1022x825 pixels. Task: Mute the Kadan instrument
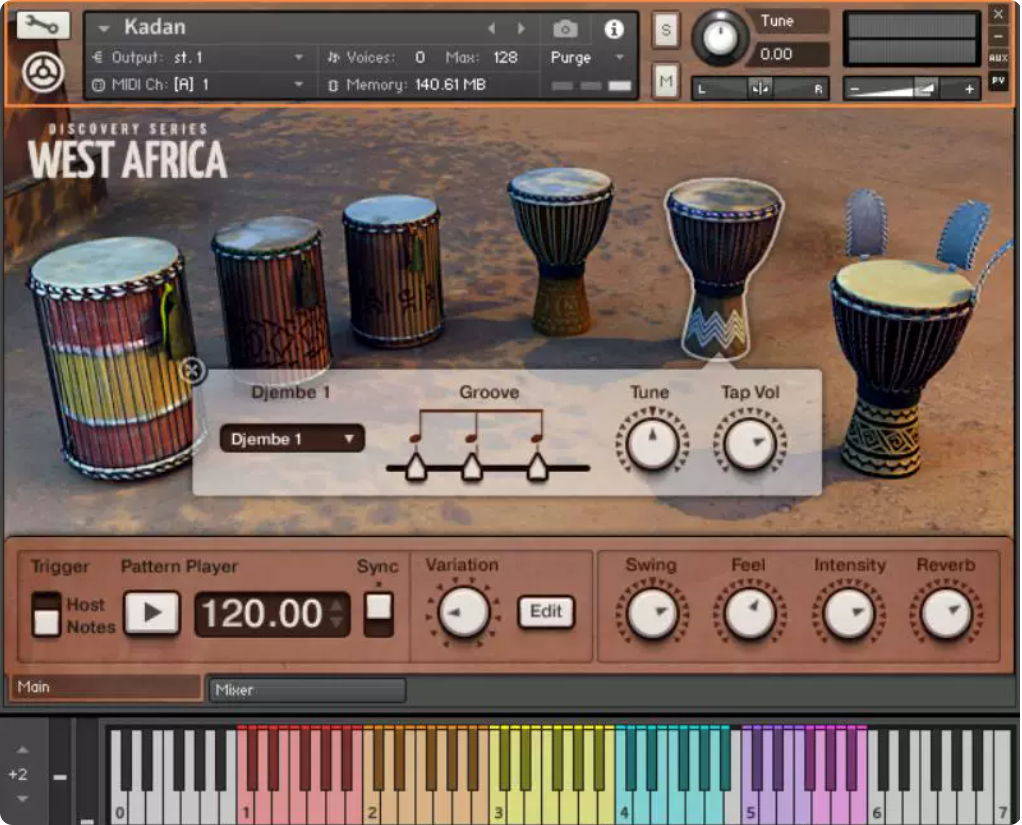tap(665, 81)
